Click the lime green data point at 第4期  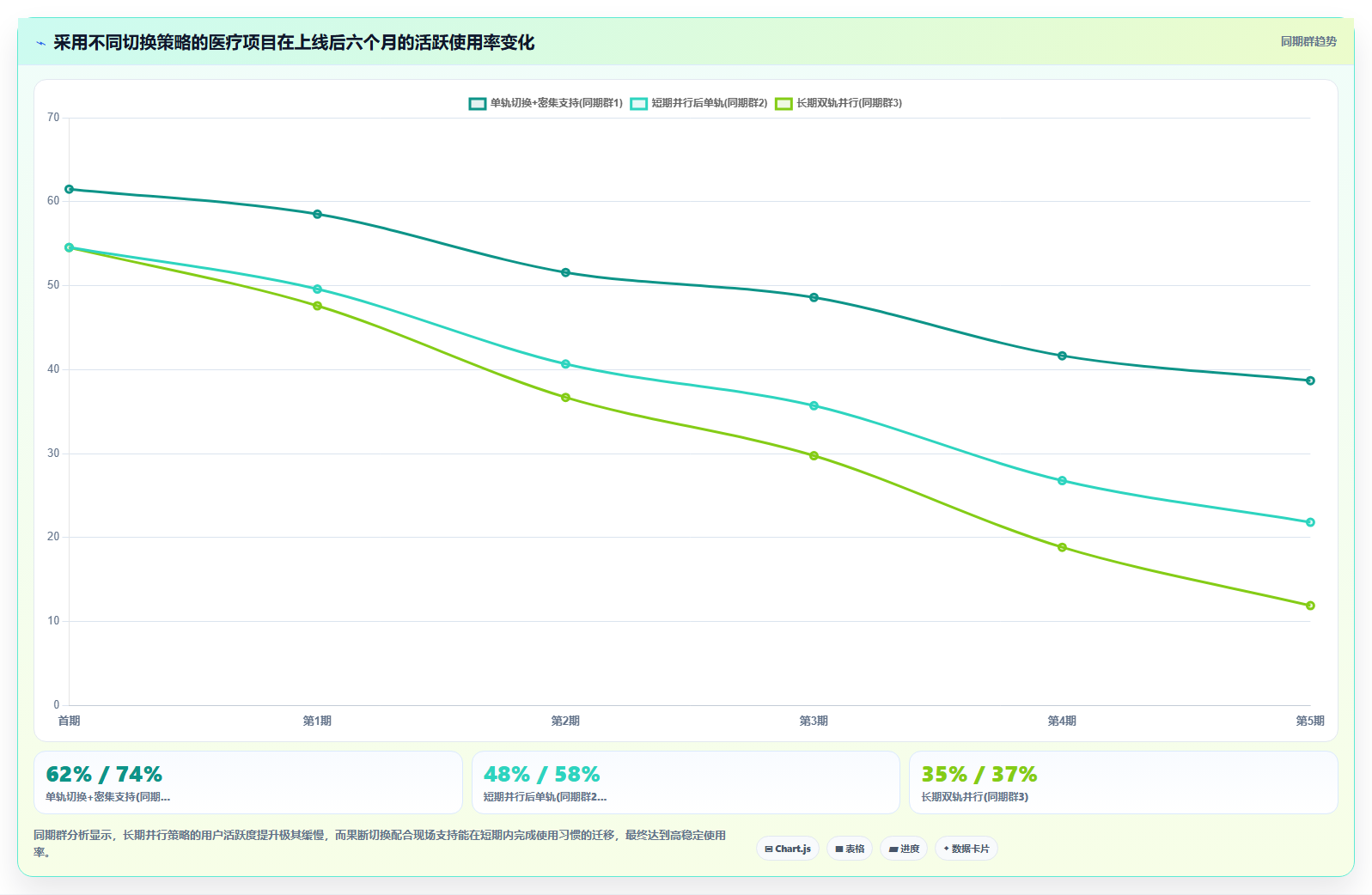click(x=1062, y=547)
